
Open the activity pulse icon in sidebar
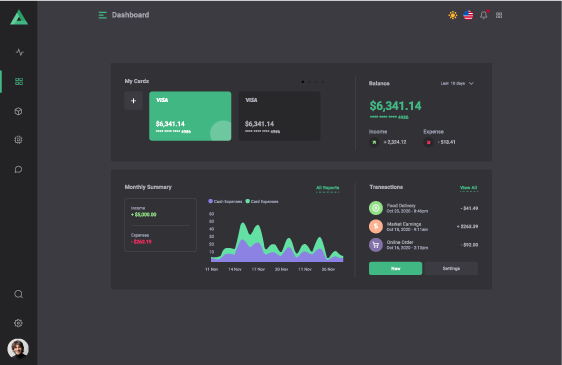click(x=20, y=52)
